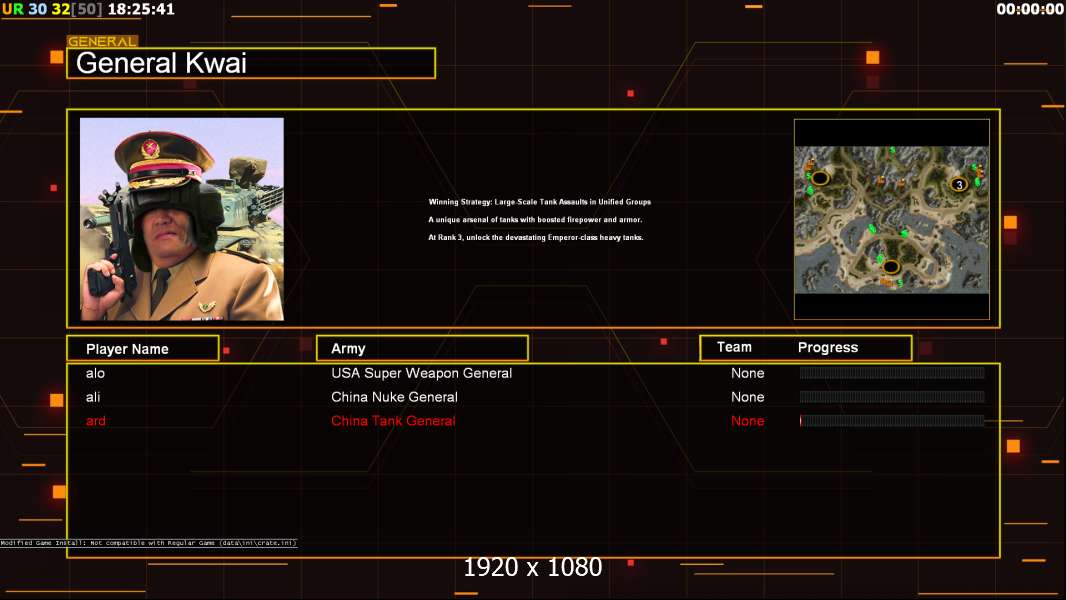Click the loading progress bar for alo

pos(892,372)
